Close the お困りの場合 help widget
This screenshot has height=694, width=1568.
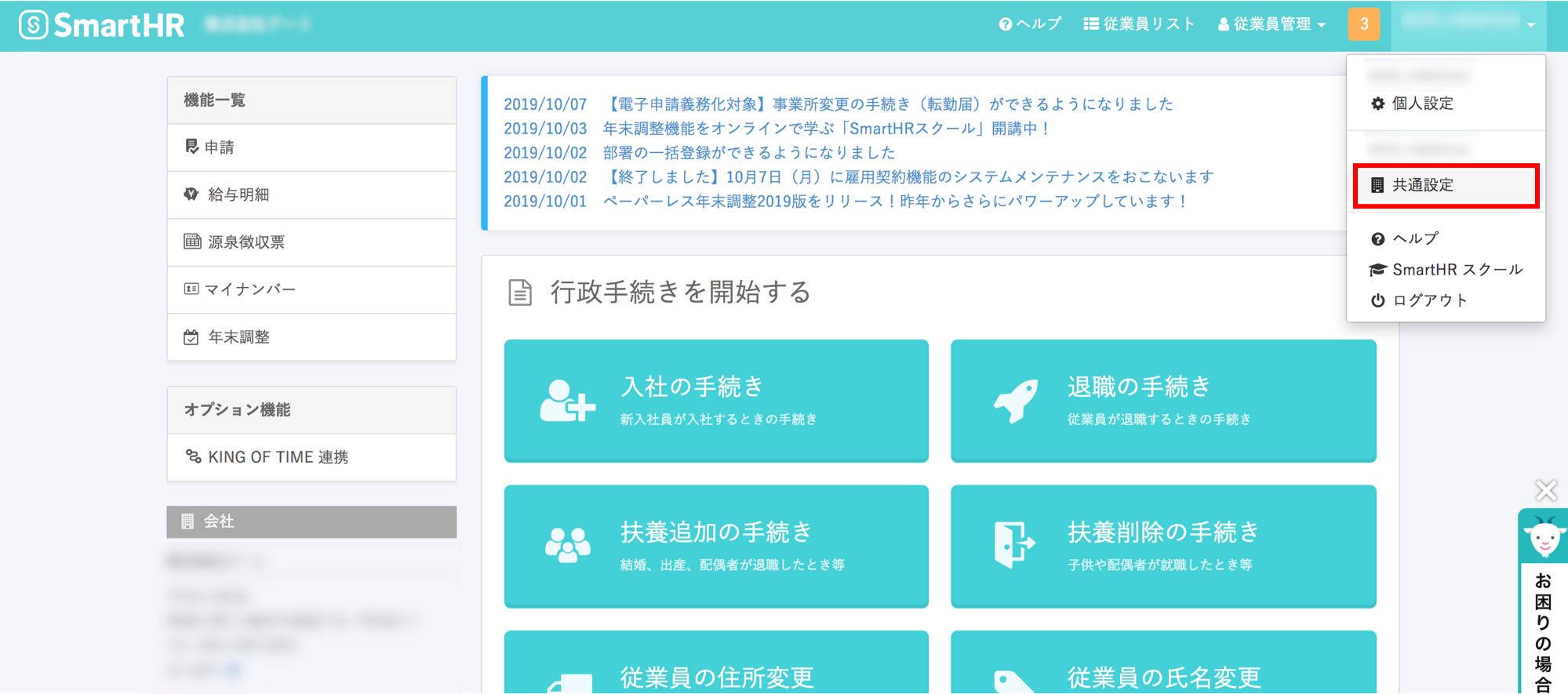pos(1546,491)
